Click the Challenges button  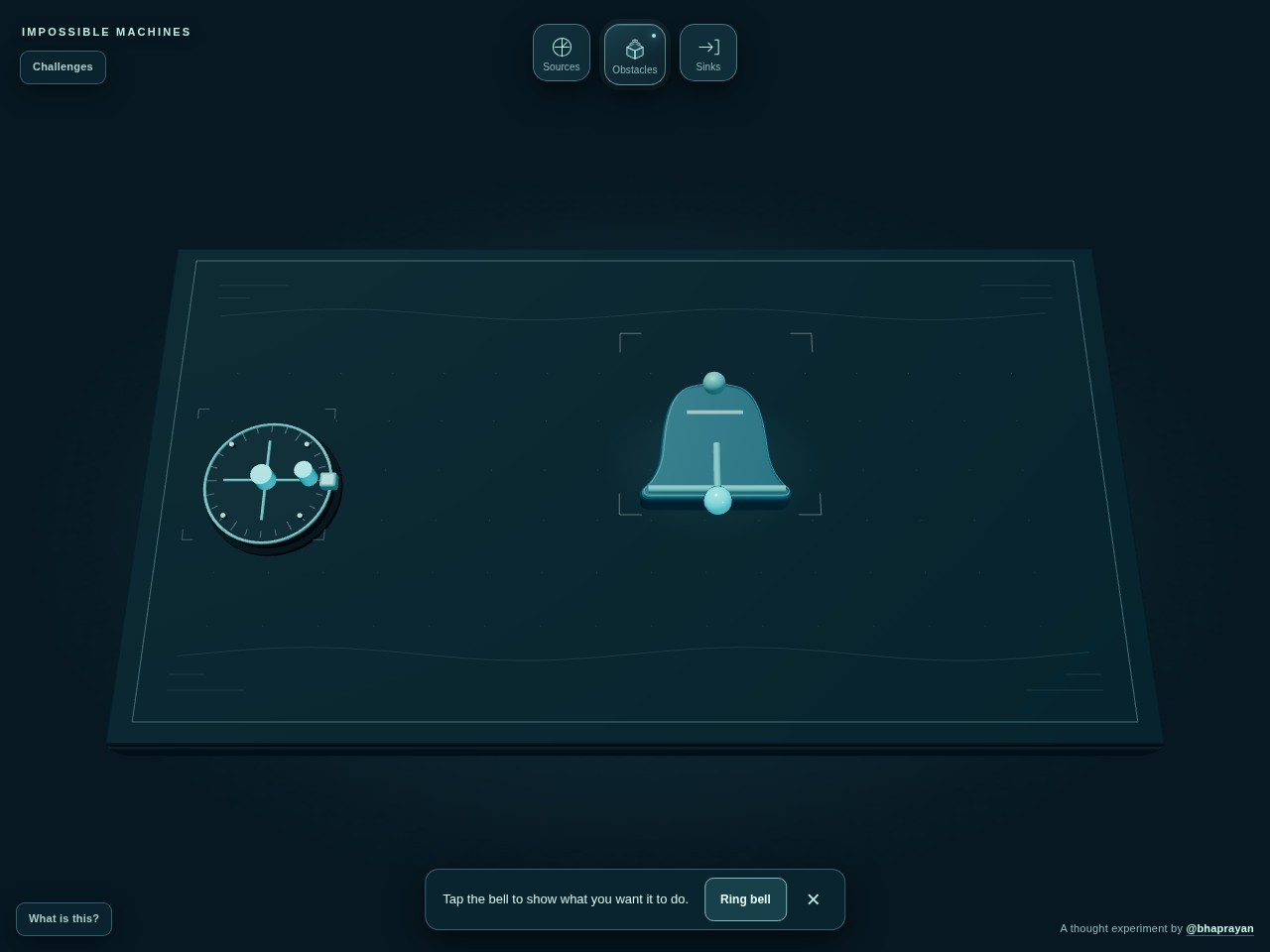63,67
